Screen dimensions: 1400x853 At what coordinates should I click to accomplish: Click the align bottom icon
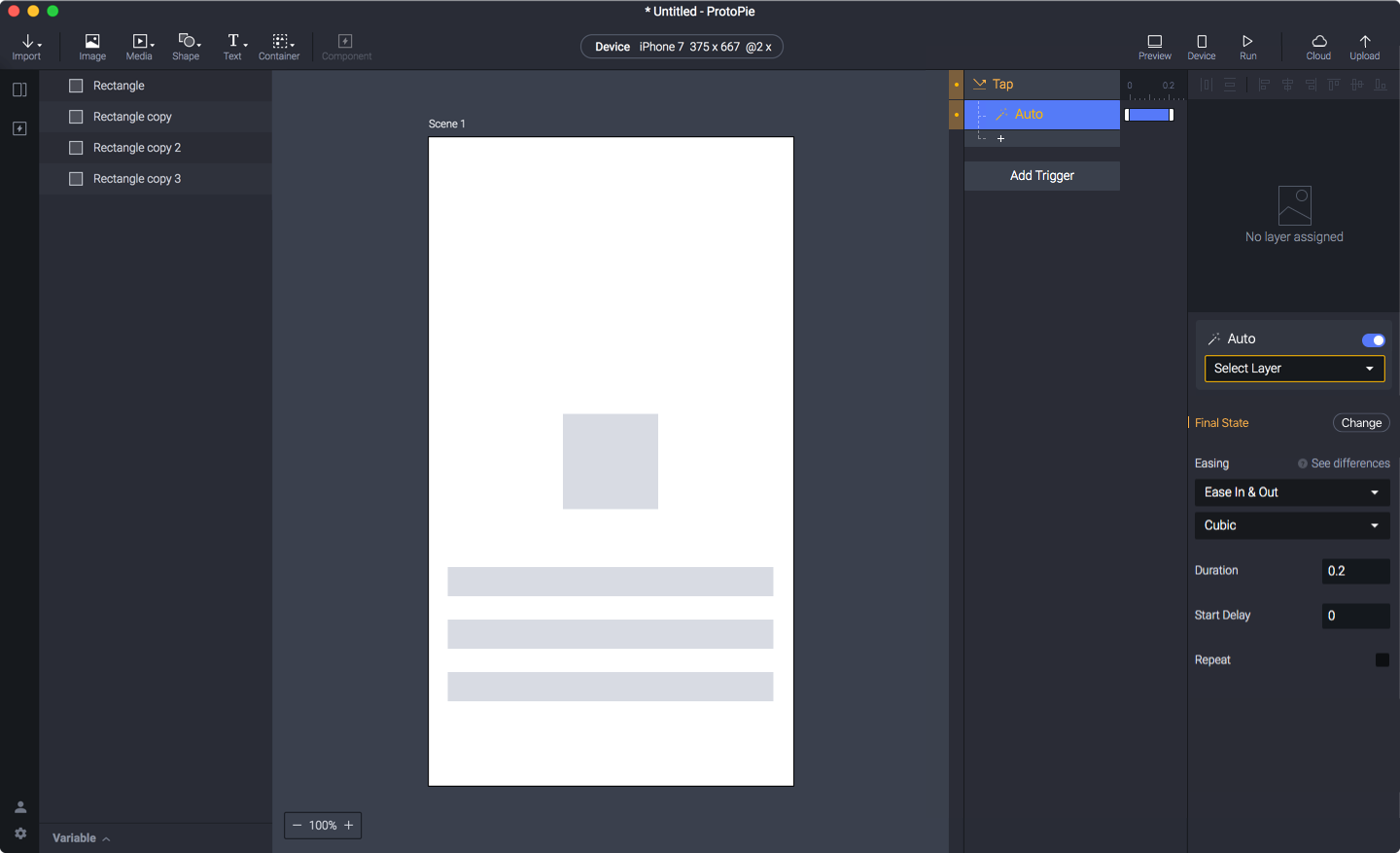click(x=1381, y=85)
